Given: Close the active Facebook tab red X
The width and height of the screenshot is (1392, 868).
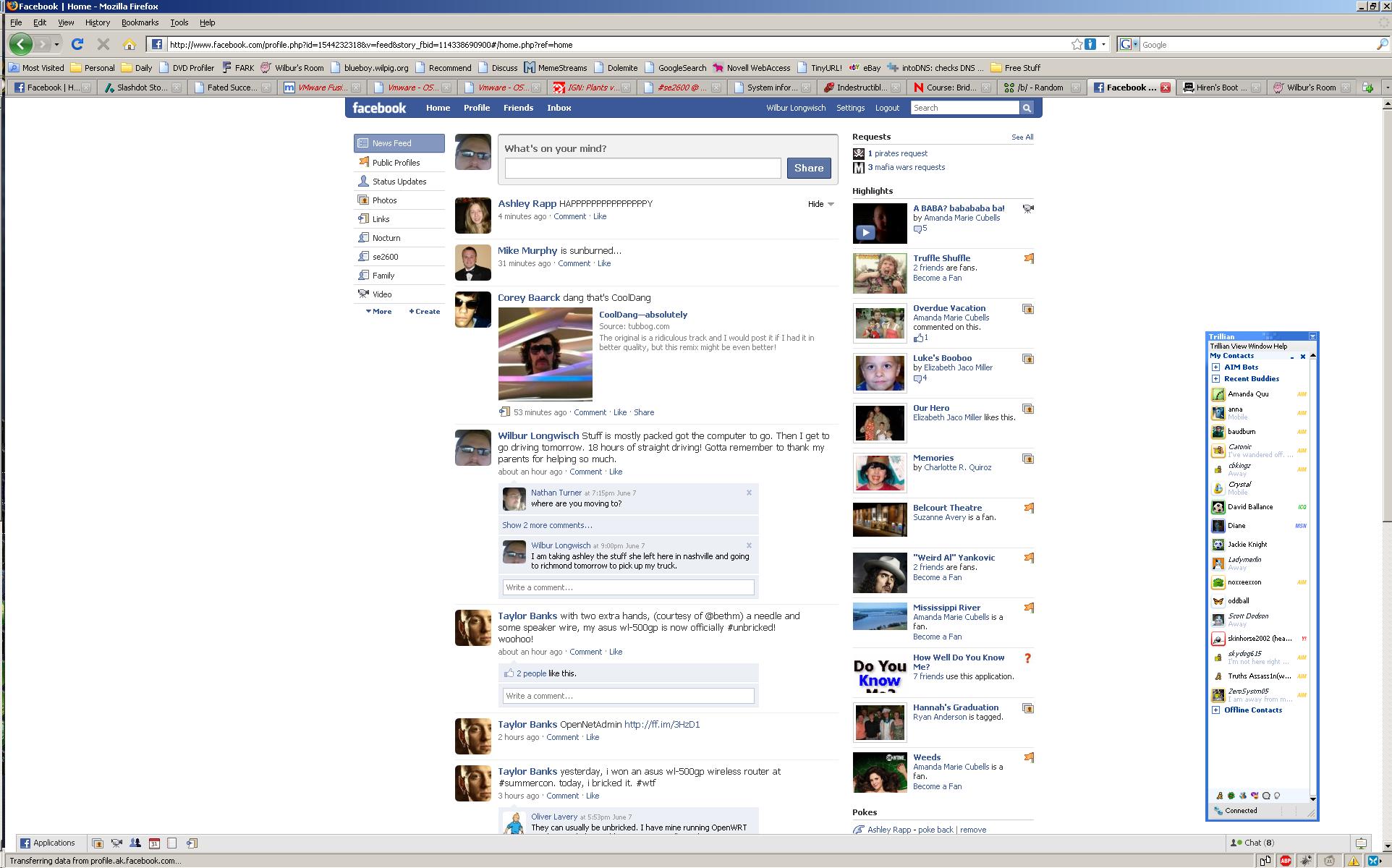Looking at the screenshot, I should pos(1166,88).
